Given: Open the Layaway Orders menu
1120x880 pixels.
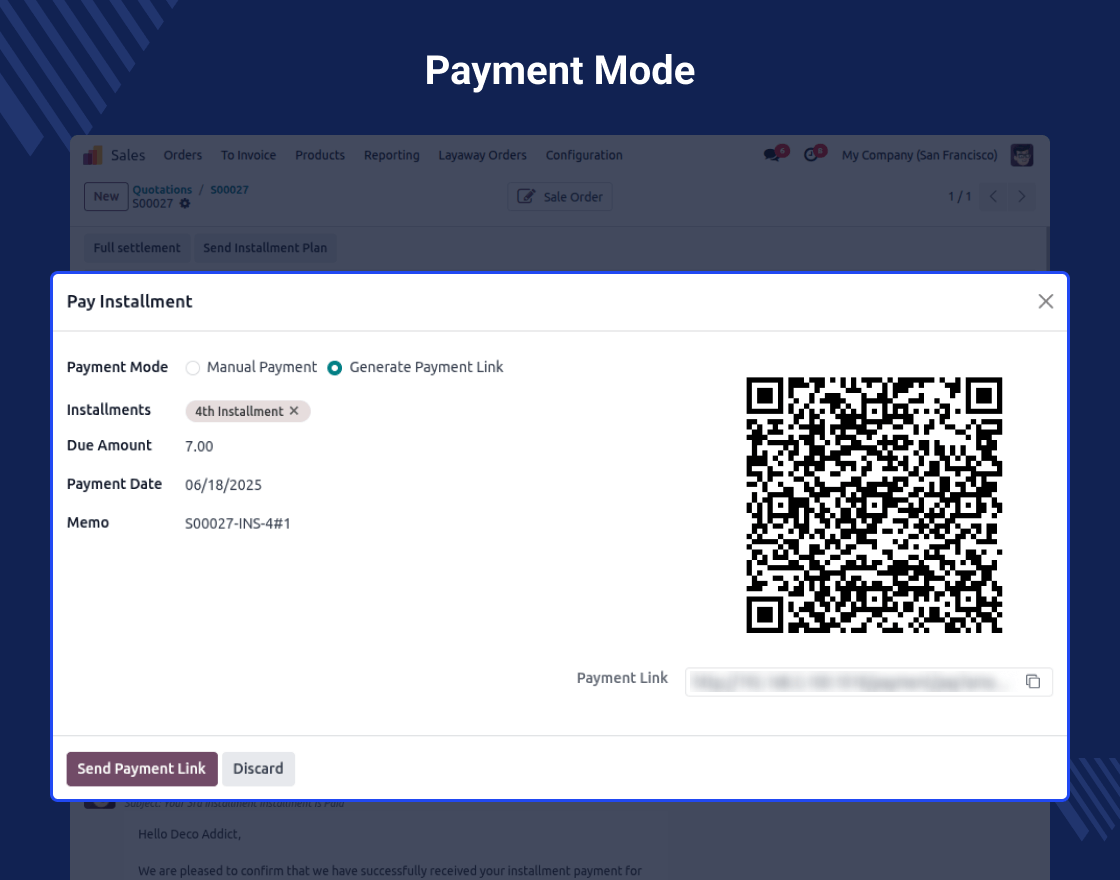Looking at the screenshot, I should (x=482, y=155).
